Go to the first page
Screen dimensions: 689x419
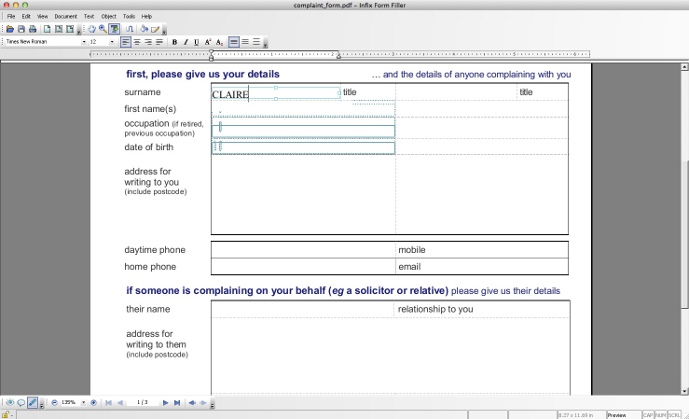point(109,402)
